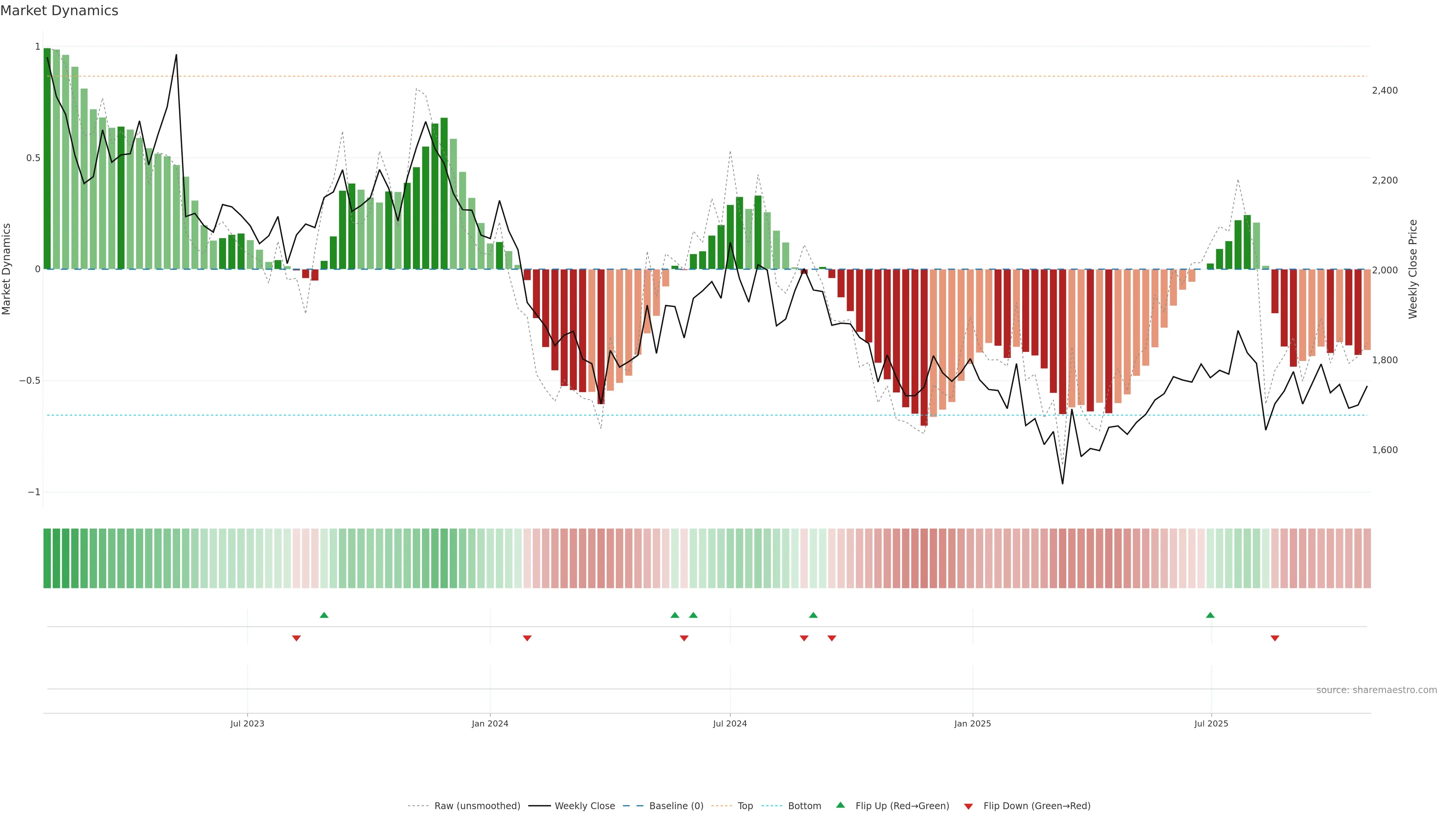Click the source: sharemaestro.com text

[x=1376, y=690]
